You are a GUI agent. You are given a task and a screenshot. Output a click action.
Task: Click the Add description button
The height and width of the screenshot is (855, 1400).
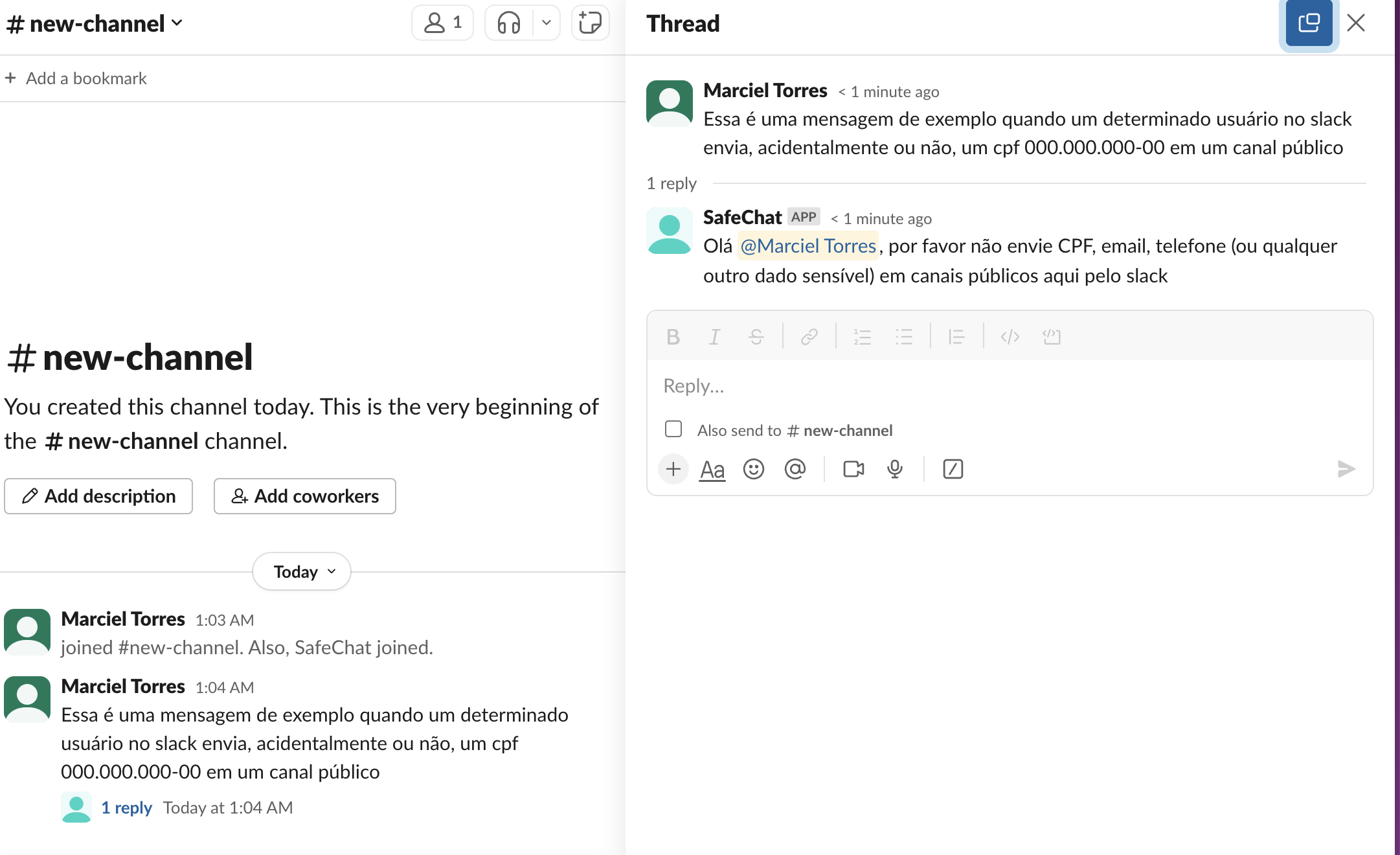pos(97,495)
